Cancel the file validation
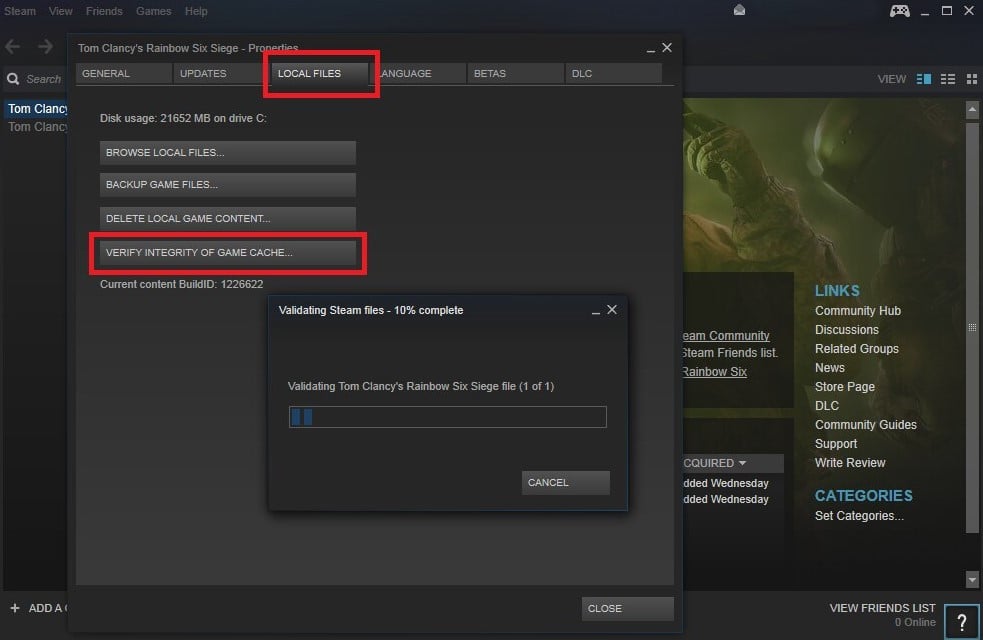Image resolution: width=983 pixels, height=640 pixels. [565, 483]
